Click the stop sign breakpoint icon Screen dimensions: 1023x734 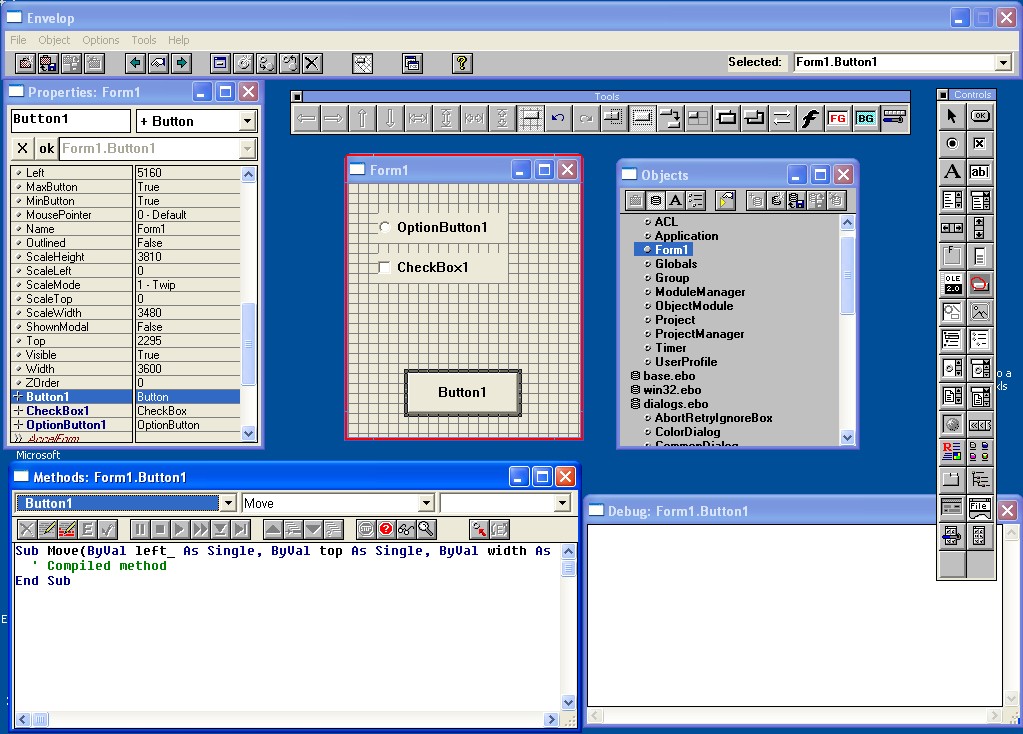pyautogui.click(x=366, y=529)
